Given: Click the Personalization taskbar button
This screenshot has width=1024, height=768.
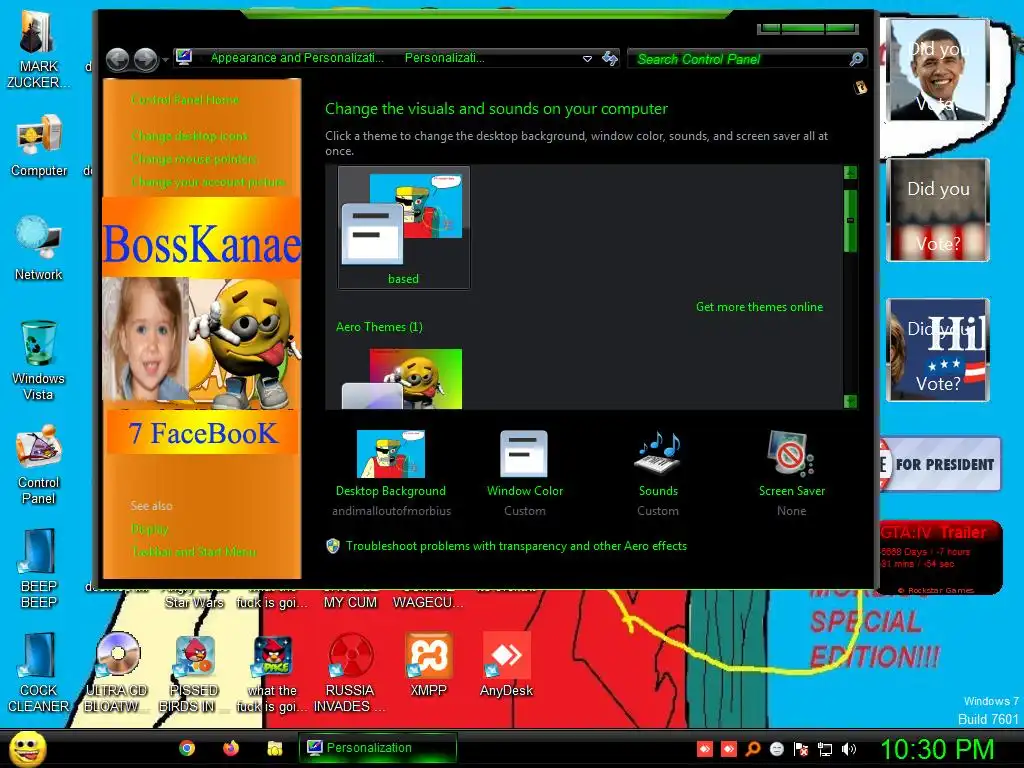Looking at the screenshot, I should click(377, 748).
